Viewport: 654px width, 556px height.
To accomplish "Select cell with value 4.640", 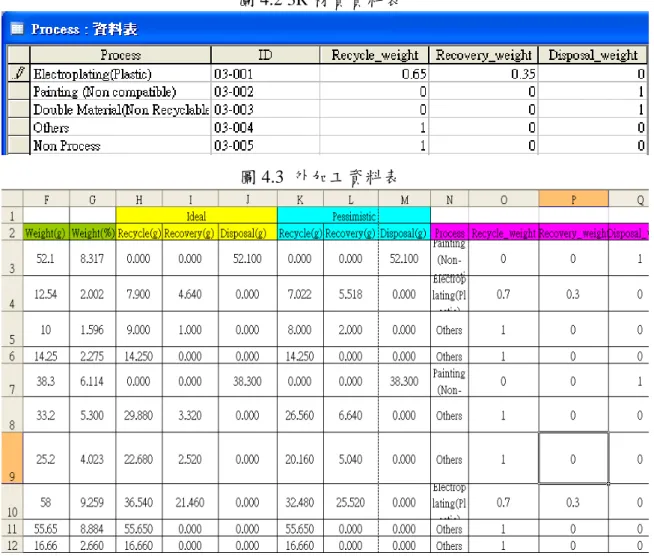I will click(x=190, y=294).
